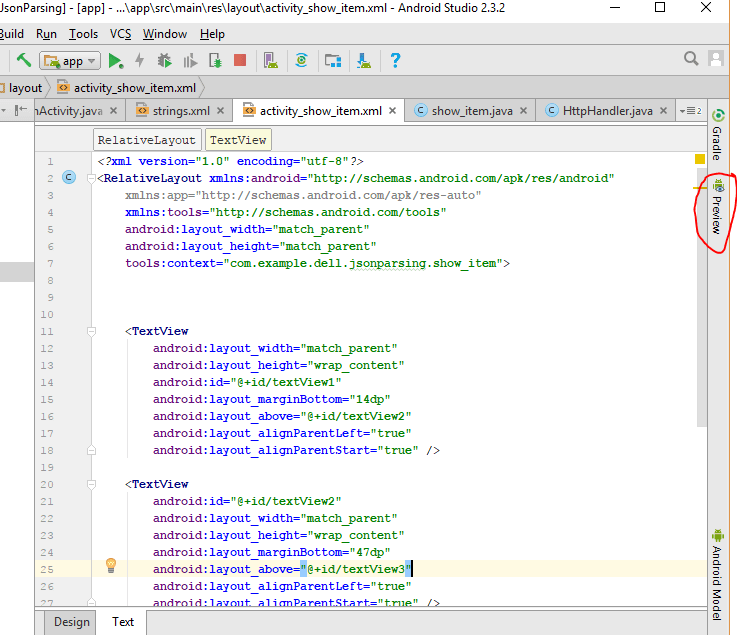Click the user account icon in toolbar

point(715,59)
